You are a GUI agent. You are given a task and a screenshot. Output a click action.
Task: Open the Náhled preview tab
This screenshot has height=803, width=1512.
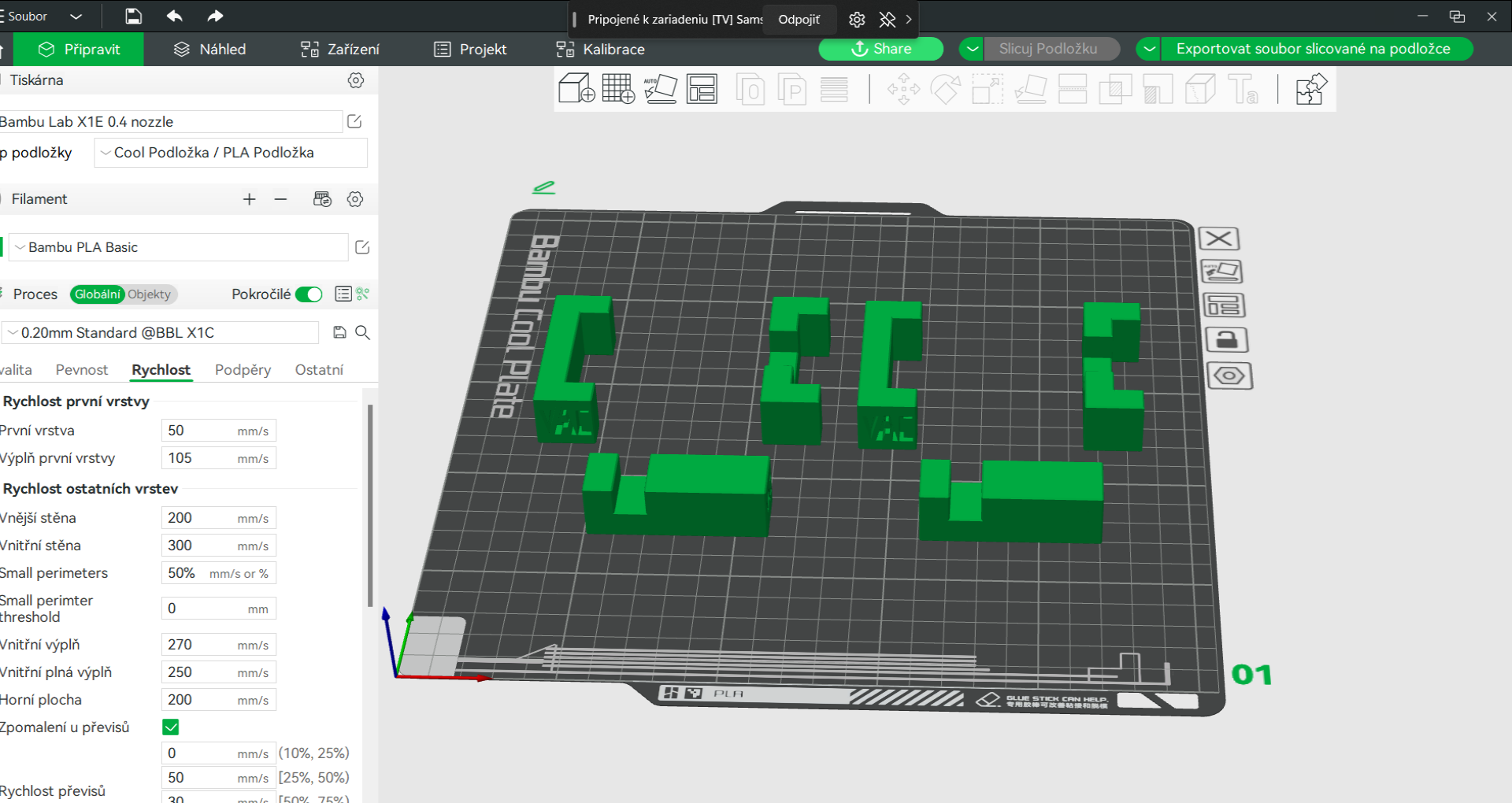point(209,49)
